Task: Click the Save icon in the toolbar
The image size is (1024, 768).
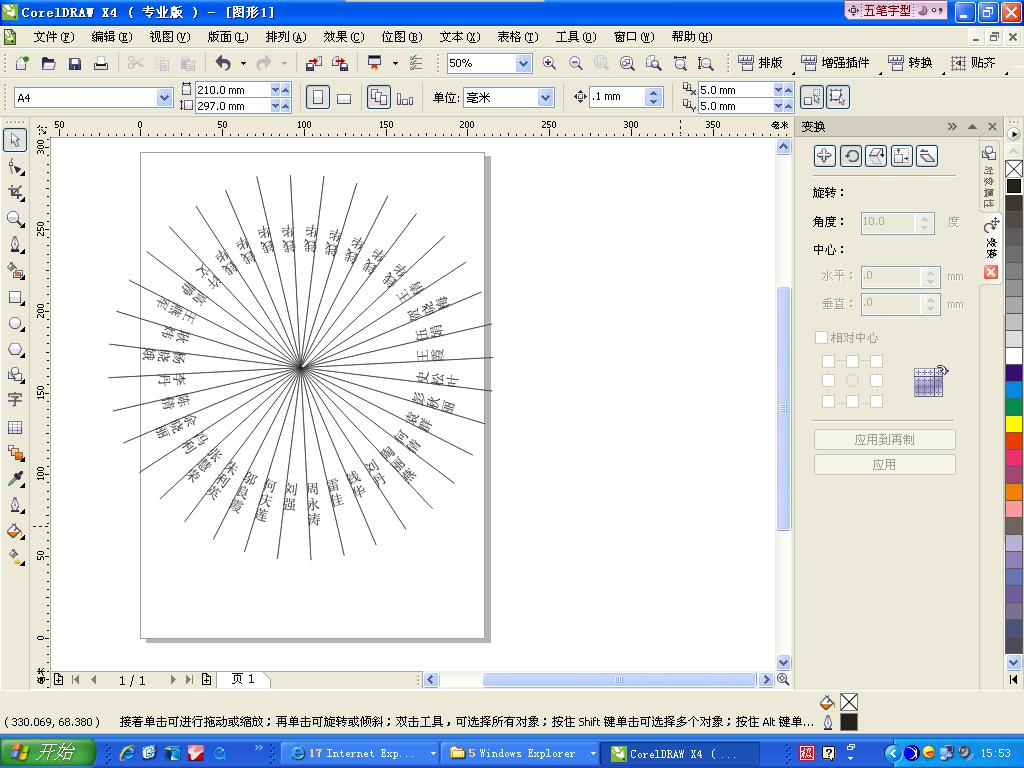Action: point(75,63)
